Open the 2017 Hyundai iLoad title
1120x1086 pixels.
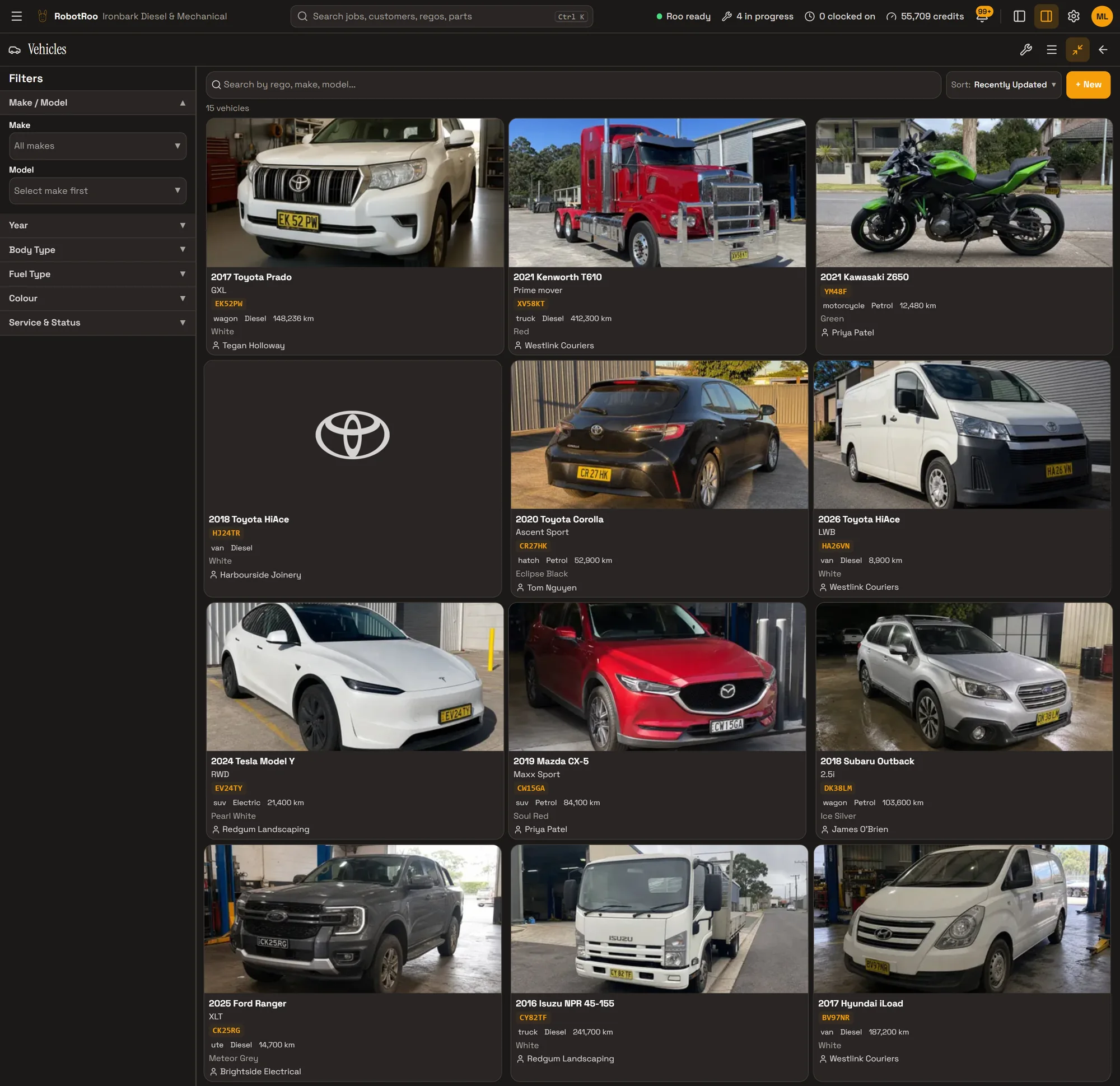(x=860, y=1004)
